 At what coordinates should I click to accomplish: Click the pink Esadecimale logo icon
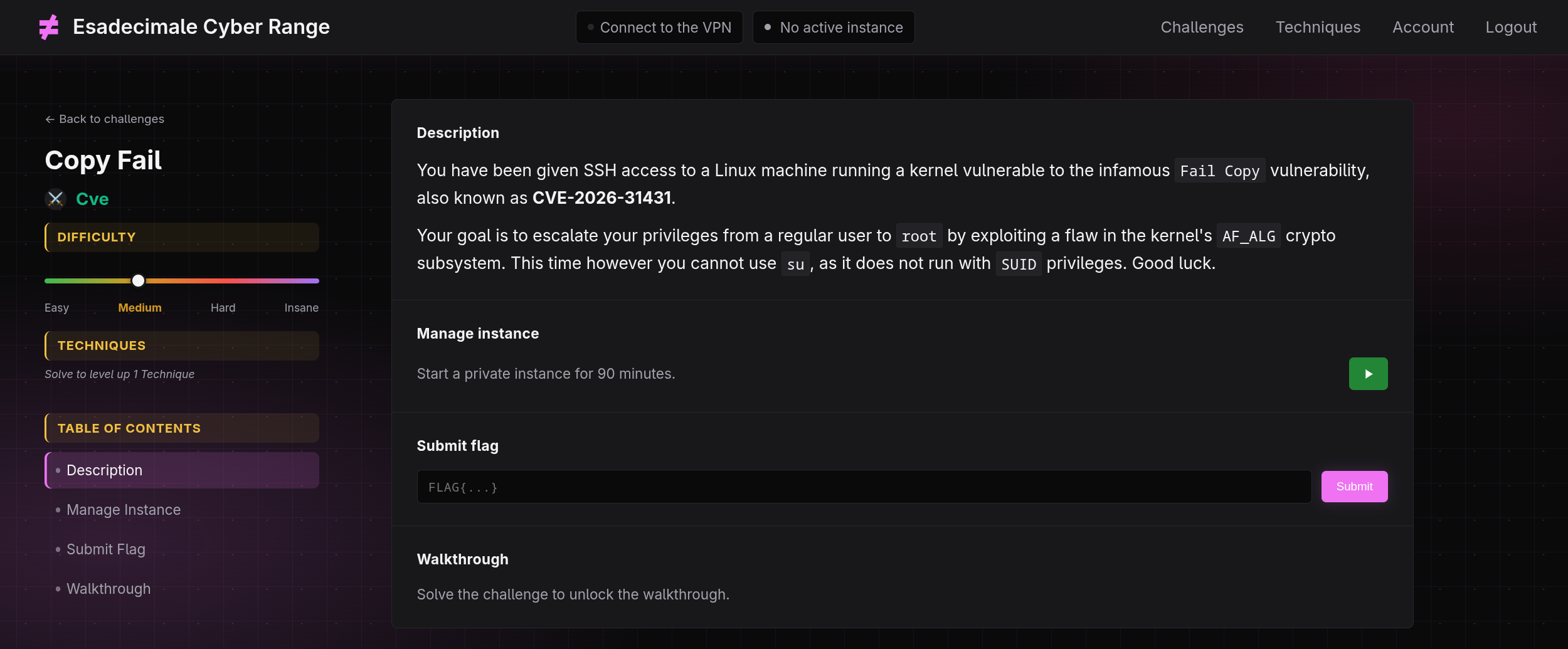[48, 27]
